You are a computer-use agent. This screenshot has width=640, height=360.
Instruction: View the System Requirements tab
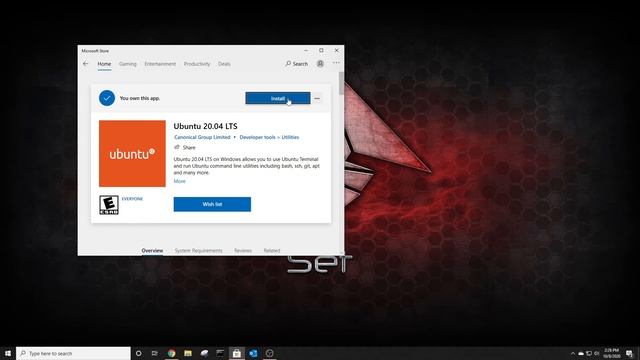(x=198, y=251)
